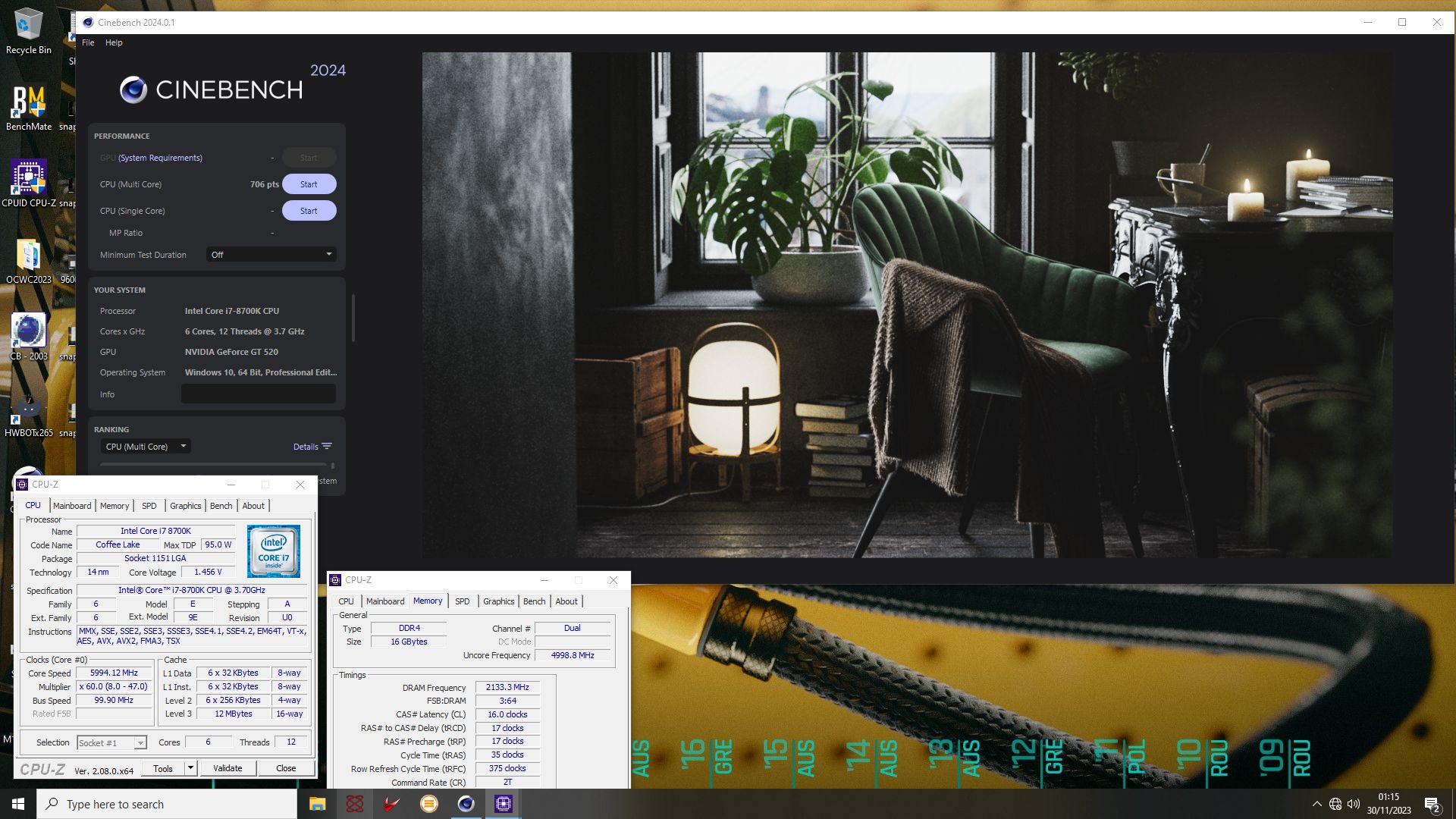The width and height of the screenshot is (1456, 819).
Task: Open the CB - 2003 desktop icon
Action: tap(29, 337)
